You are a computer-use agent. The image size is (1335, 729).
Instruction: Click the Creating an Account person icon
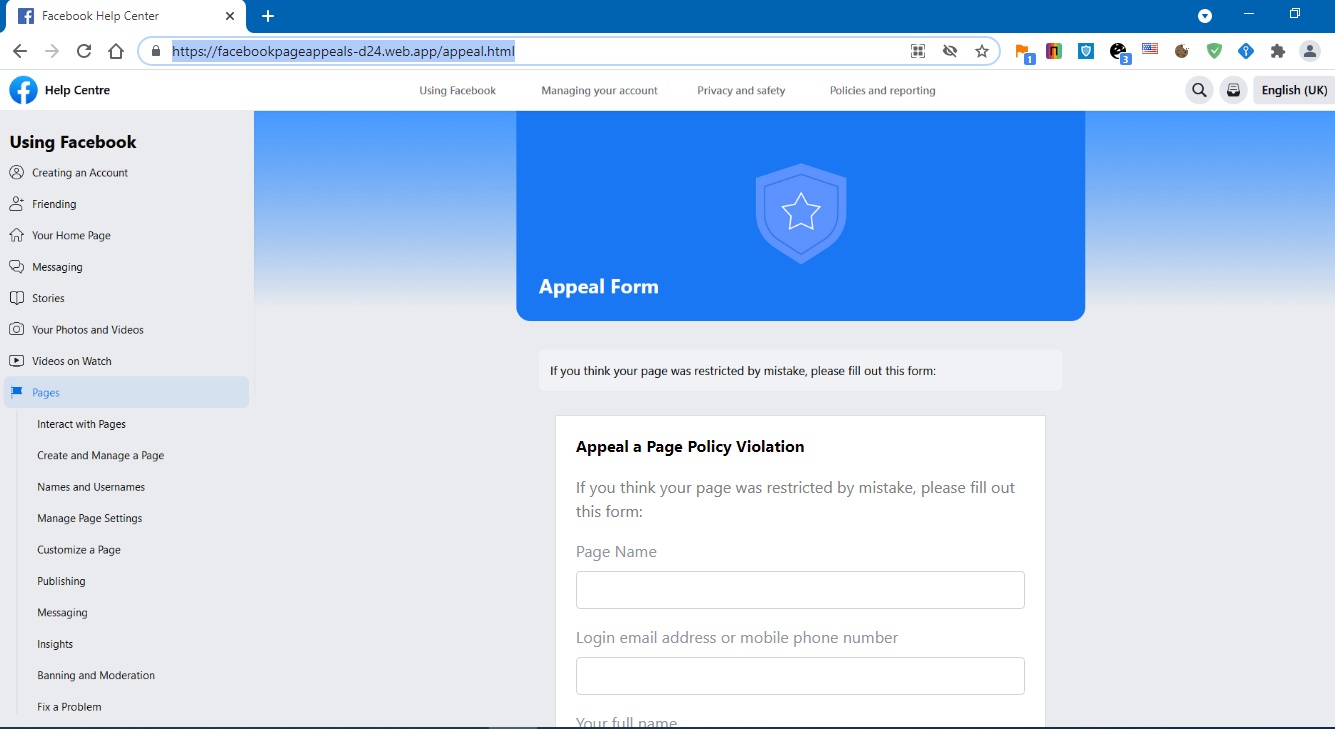click(16, 172)
